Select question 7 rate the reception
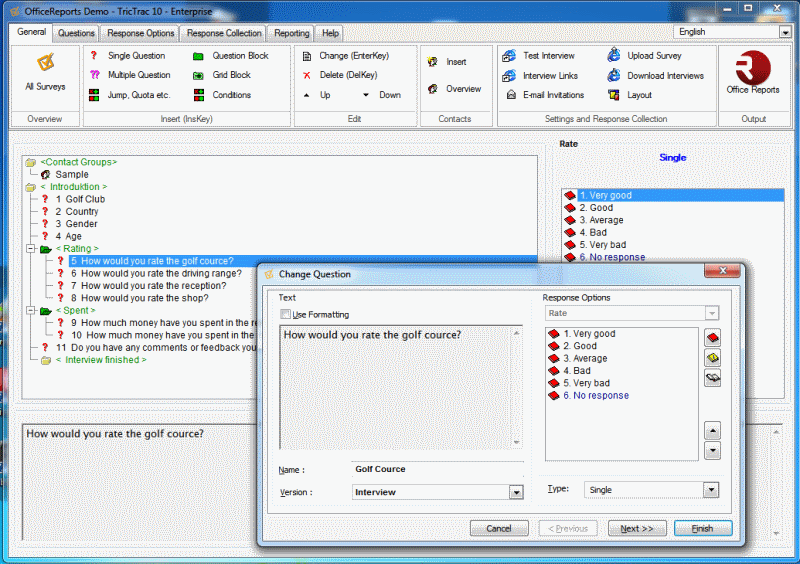This screenshot has height=564, width=800. [148, 286]
